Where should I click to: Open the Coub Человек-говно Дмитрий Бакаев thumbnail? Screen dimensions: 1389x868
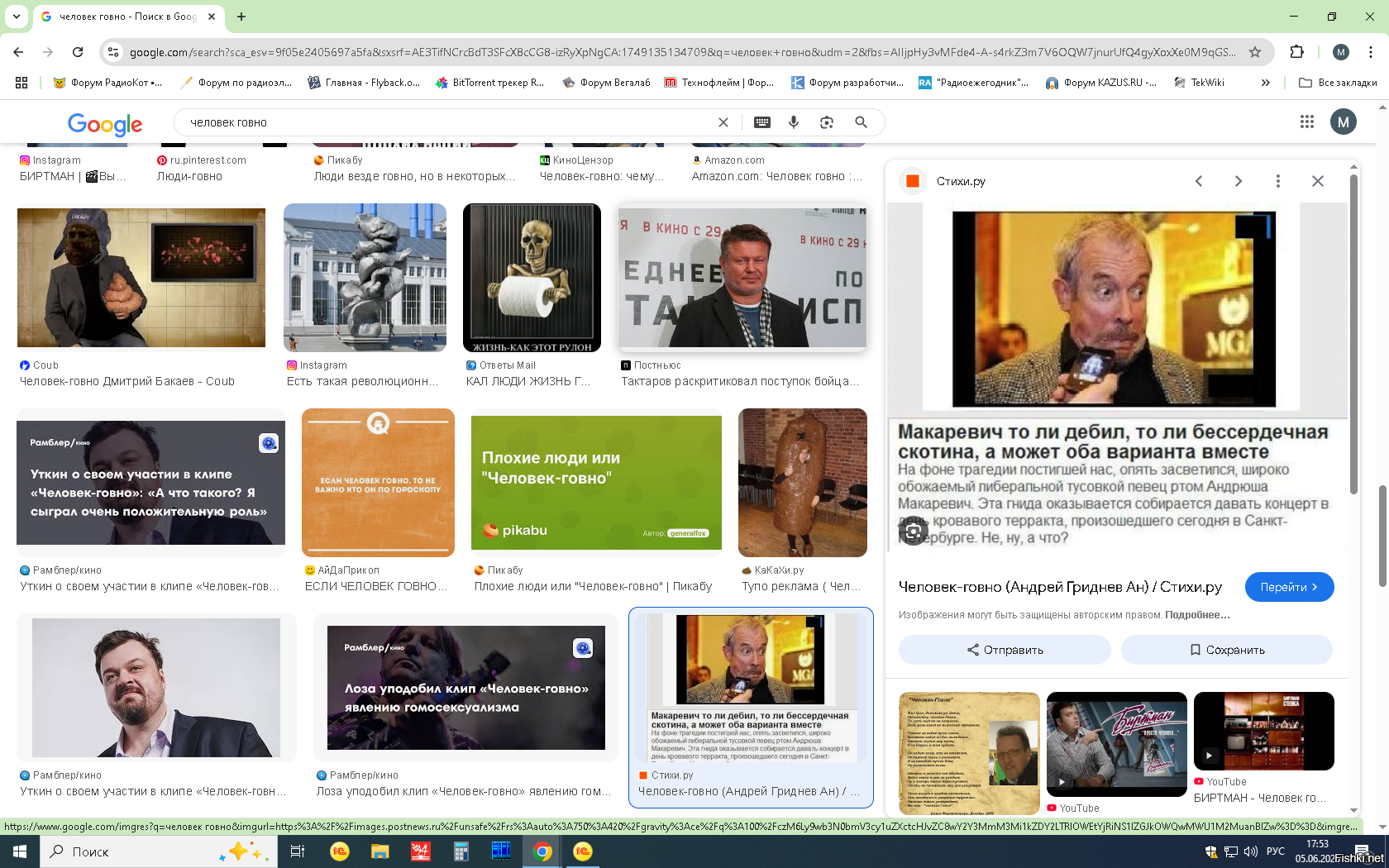pos(141,278)
